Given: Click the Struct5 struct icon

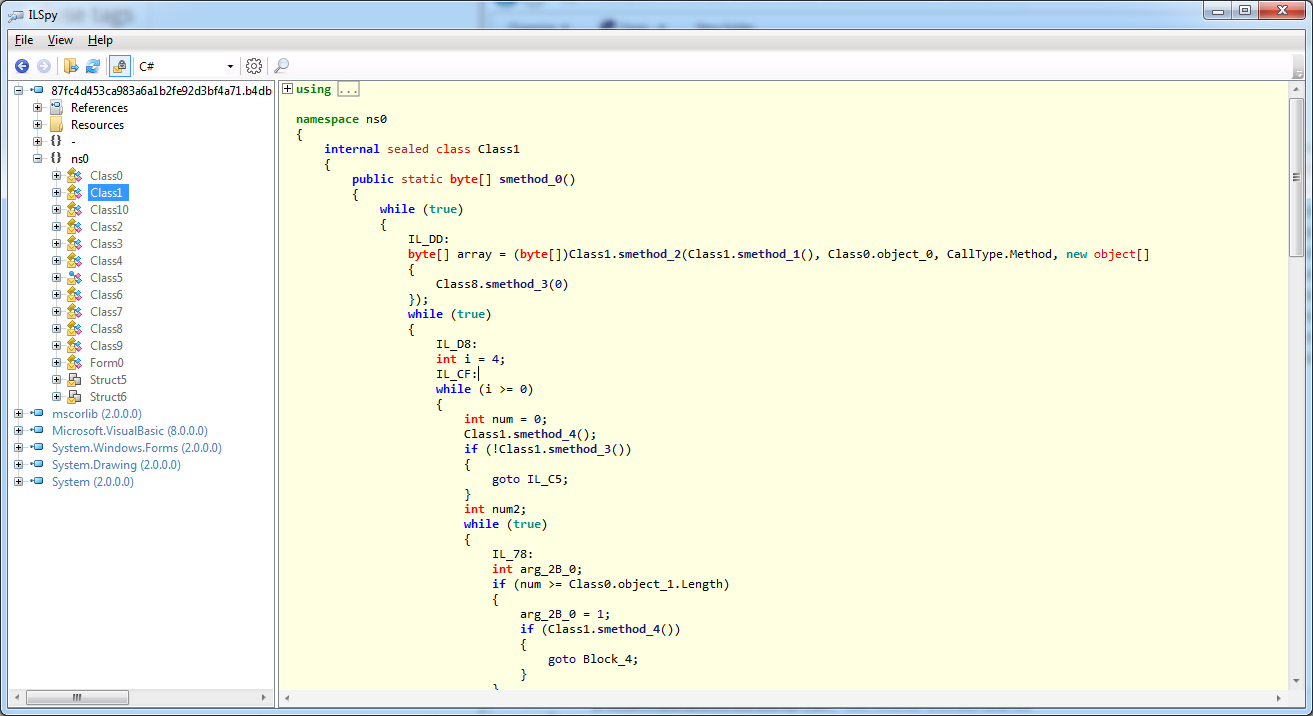Looking at the screenshot, I should (74, 380).
